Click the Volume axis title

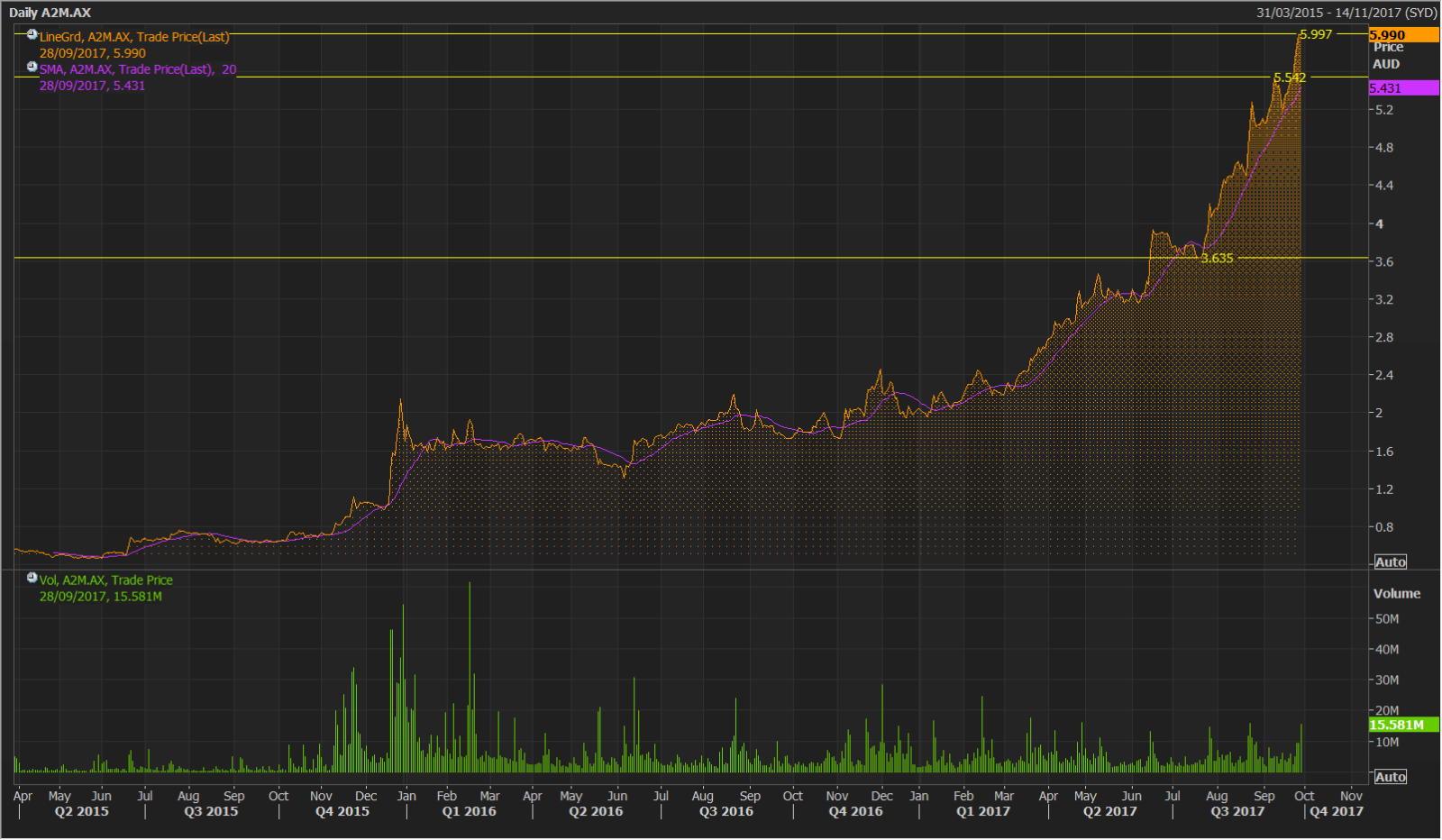1397,593
